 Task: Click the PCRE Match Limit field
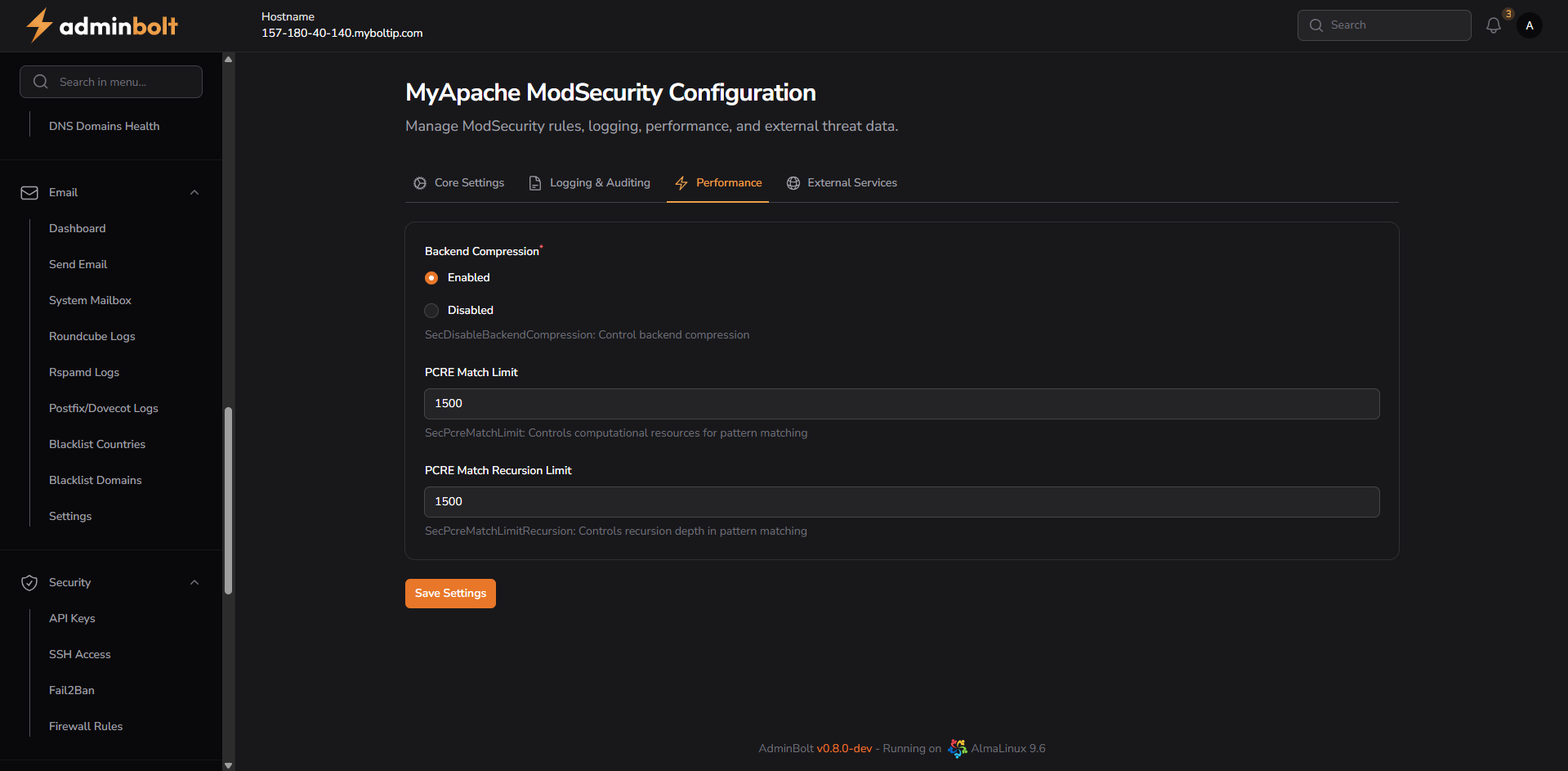click(x=901, y=404)
